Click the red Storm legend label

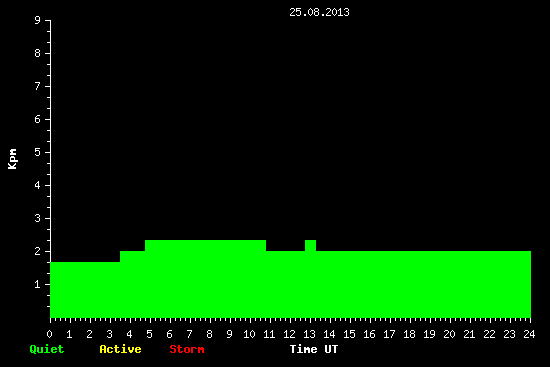click(x=187, y=349)
